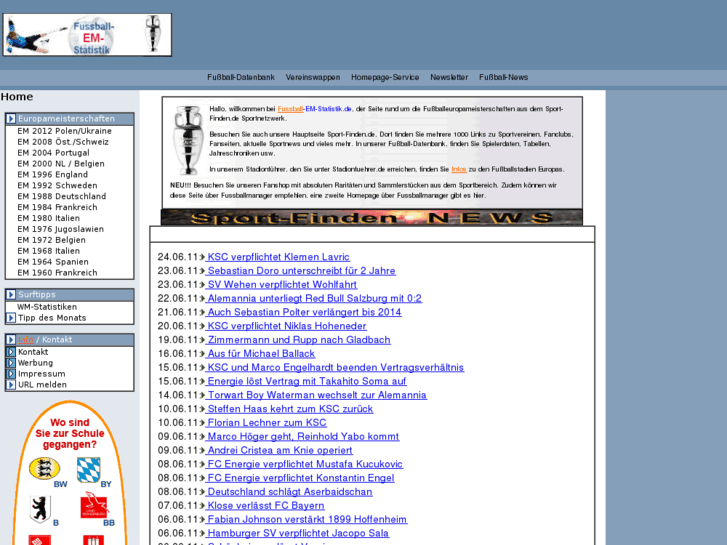Open EM 2012 Polen/Ukraine
The width and height of the screenshot is (727, 545).
(64, 131)
